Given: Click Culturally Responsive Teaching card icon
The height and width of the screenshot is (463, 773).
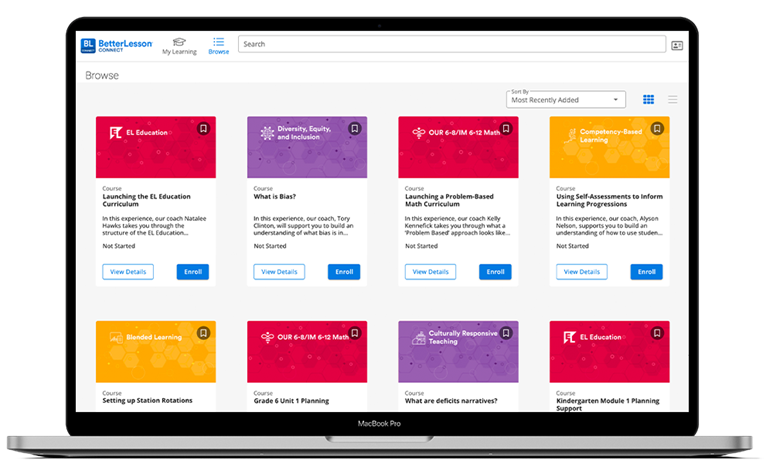Looking at the screenshot, I should (419, 338).
